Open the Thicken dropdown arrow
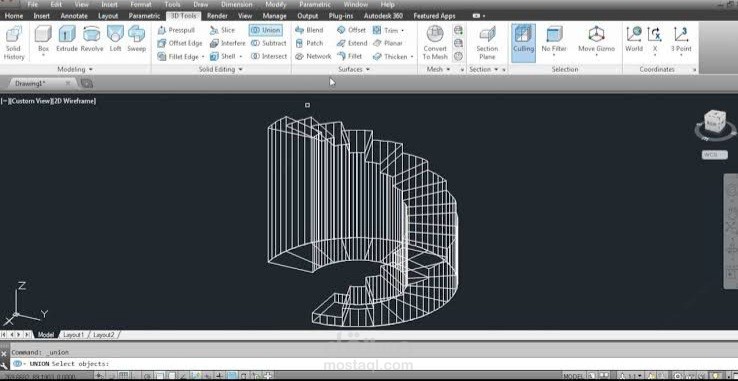Viewport: 738px width, 381px height. point(412,57)
